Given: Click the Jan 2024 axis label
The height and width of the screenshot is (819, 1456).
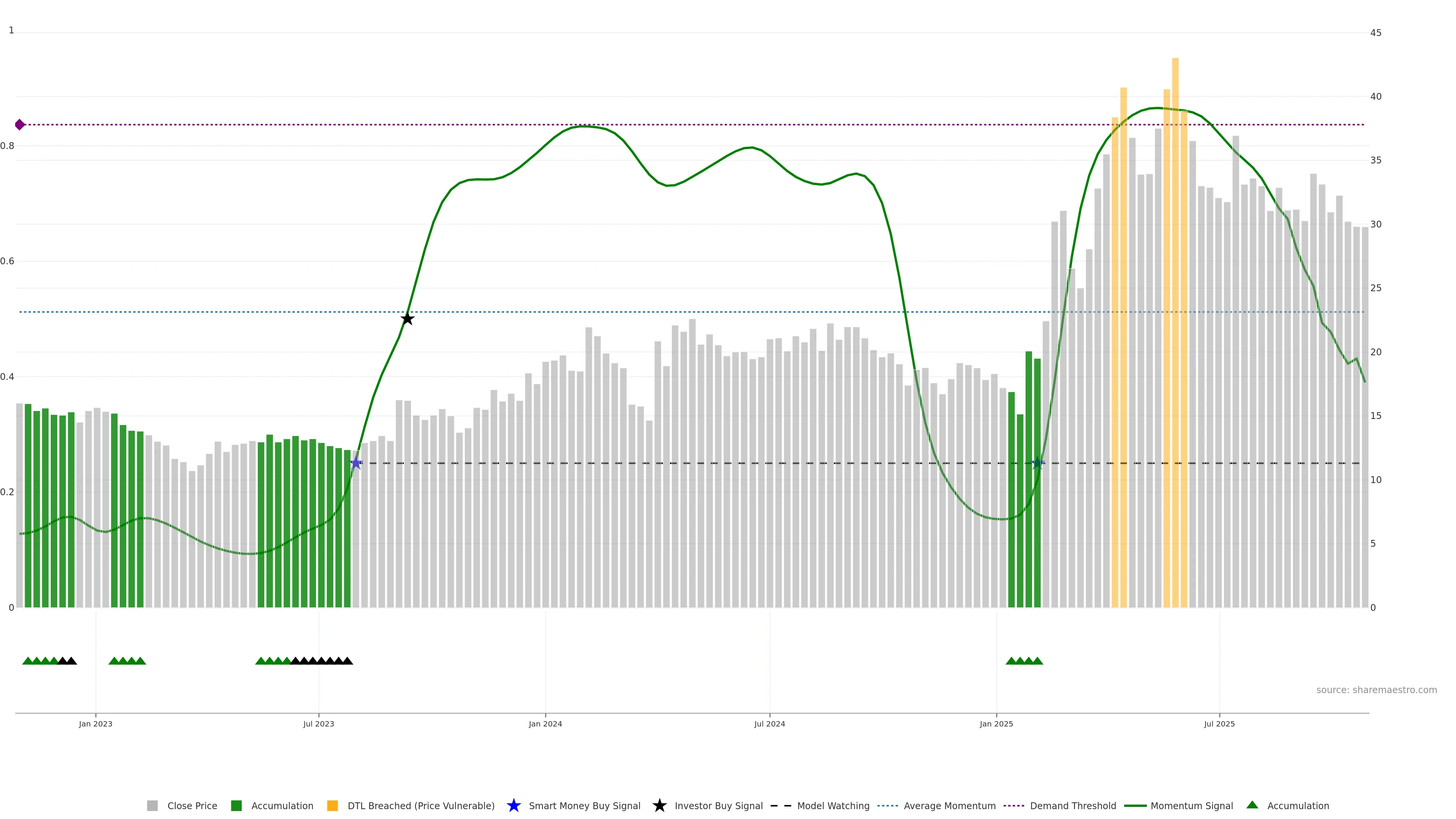Looking at the screenshot, I should 545,723.
